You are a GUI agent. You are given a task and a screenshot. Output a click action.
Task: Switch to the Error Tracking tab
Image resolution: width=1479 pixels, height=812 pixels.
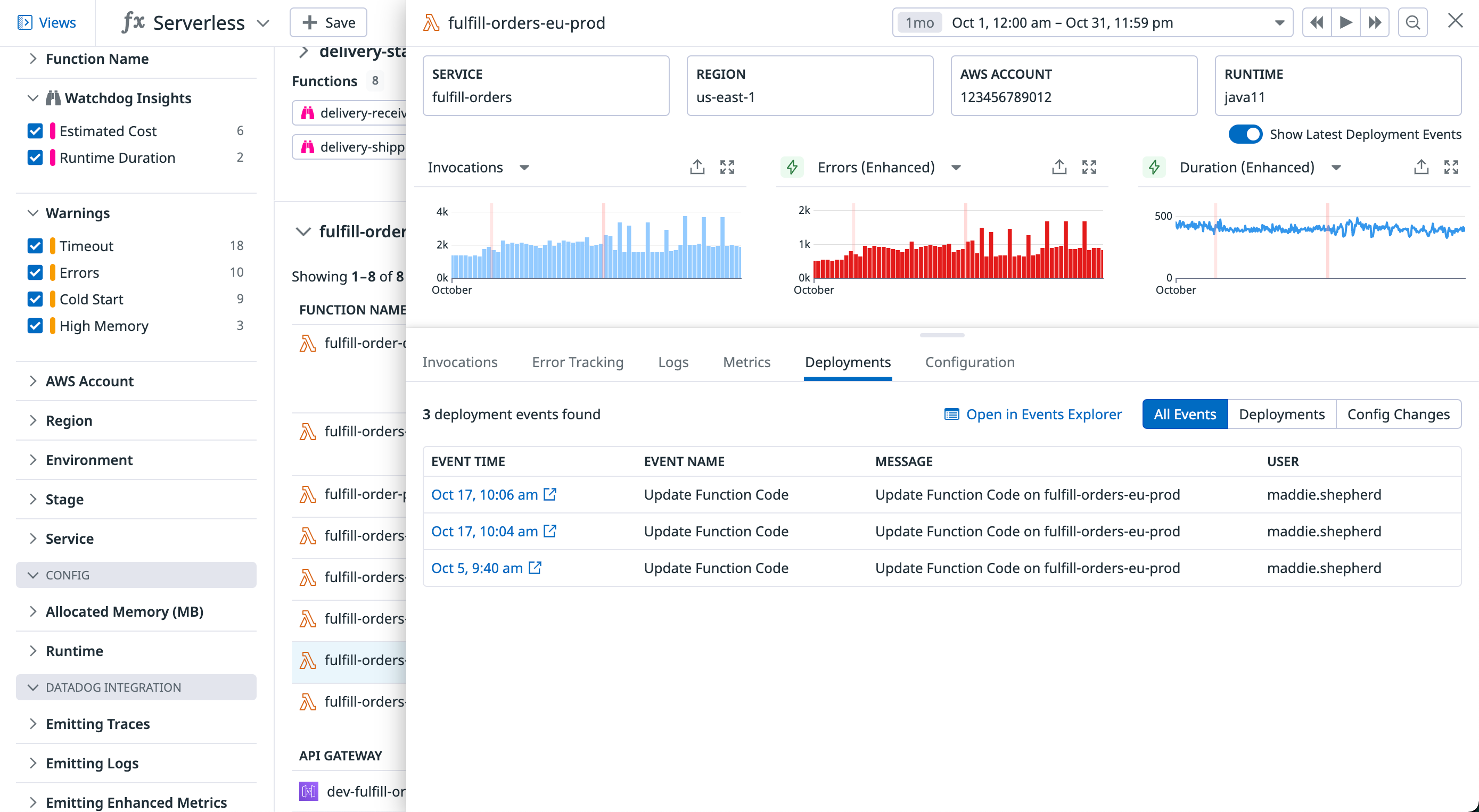point(578,361)
